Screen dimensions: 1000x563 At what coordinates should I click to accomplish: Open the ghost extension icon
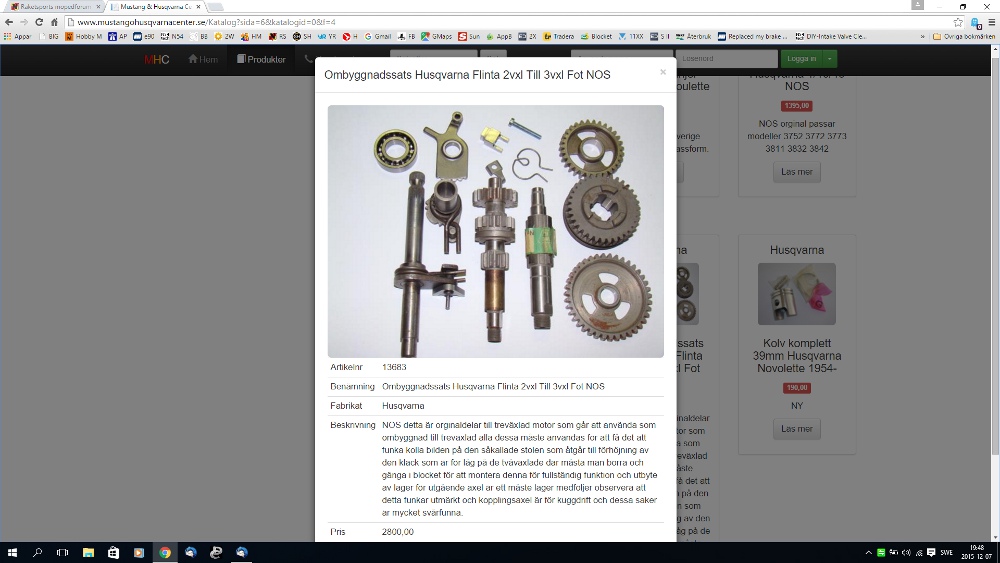click(975, 22)
